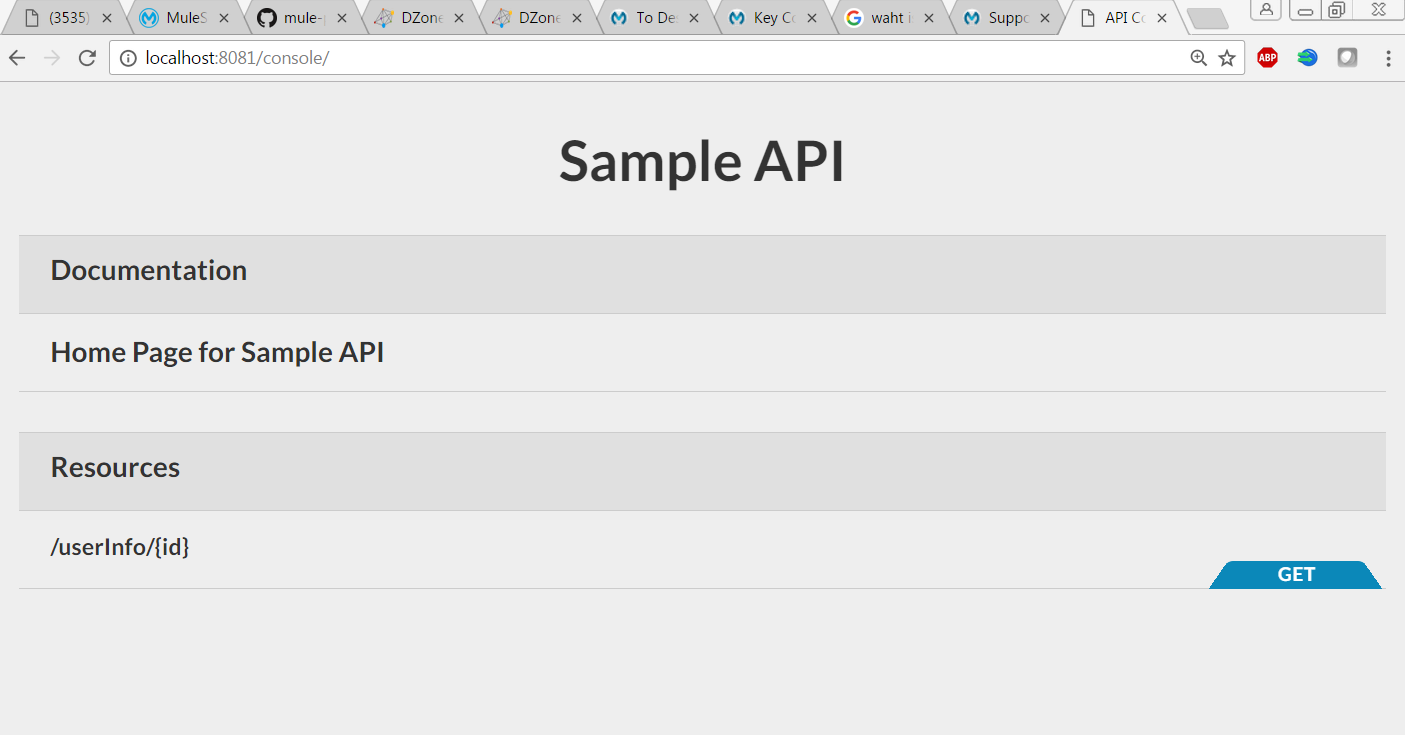Switch to the GitHub mule tab
The height and width of the screenshot is (735, 1405).
[x=300, y=18]
